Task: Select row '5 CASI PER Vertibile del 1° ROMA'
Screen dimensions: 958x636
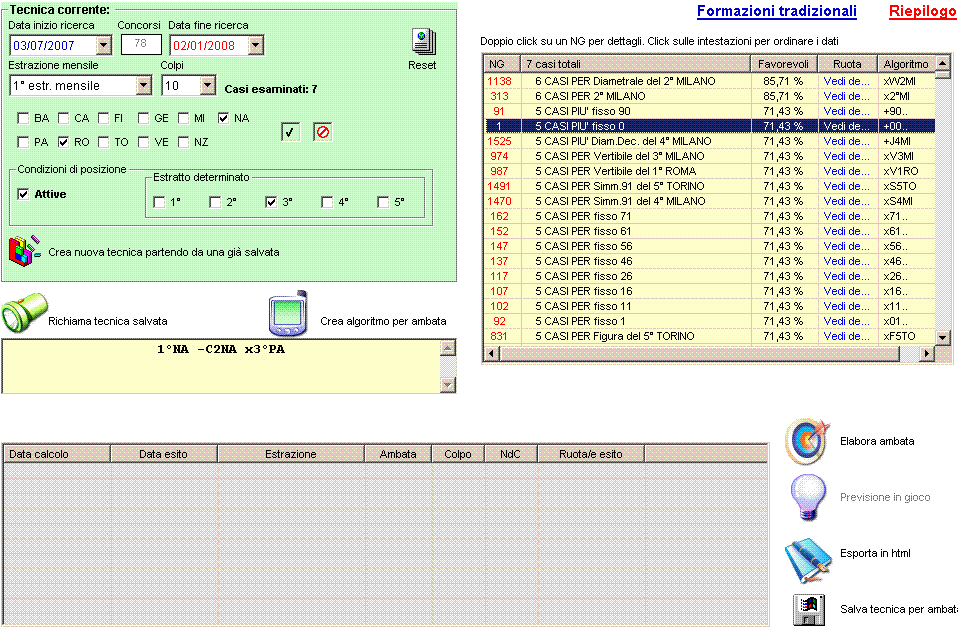Action: point(710,171)
